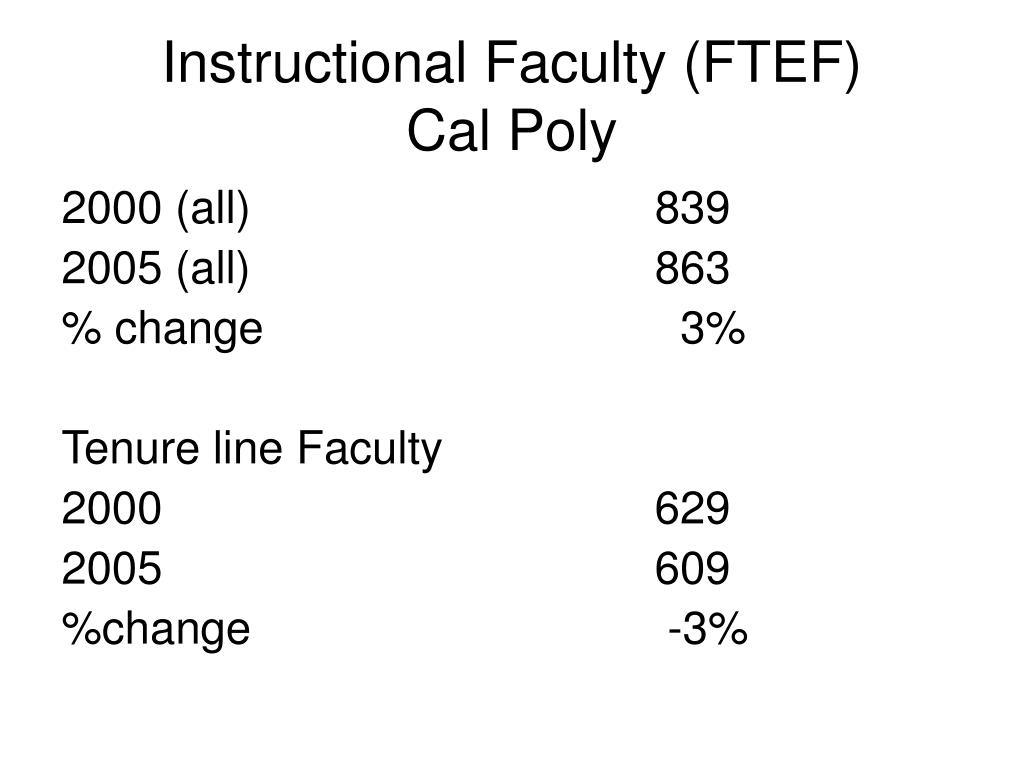Select the 'Tenure line Faculty' heading
1024x768 pixels.
[x=252, y=451]
